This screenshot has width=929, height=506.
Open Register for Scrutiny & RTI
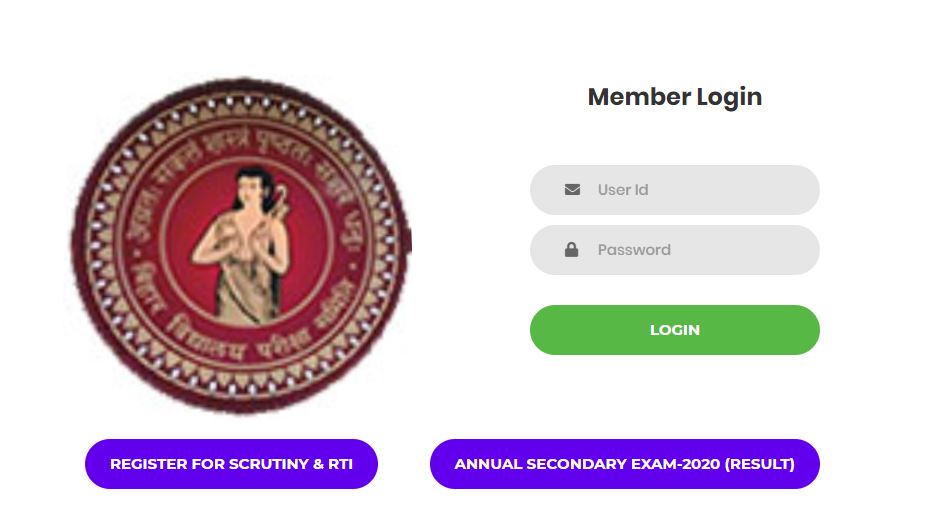231,464
